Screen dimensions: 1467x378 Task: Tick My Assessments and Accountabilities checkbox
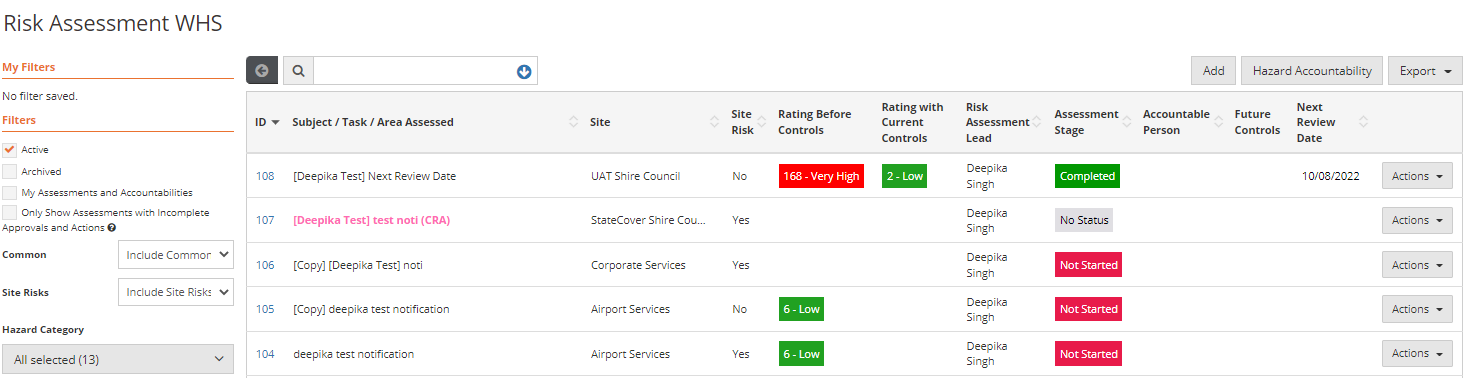9,192
